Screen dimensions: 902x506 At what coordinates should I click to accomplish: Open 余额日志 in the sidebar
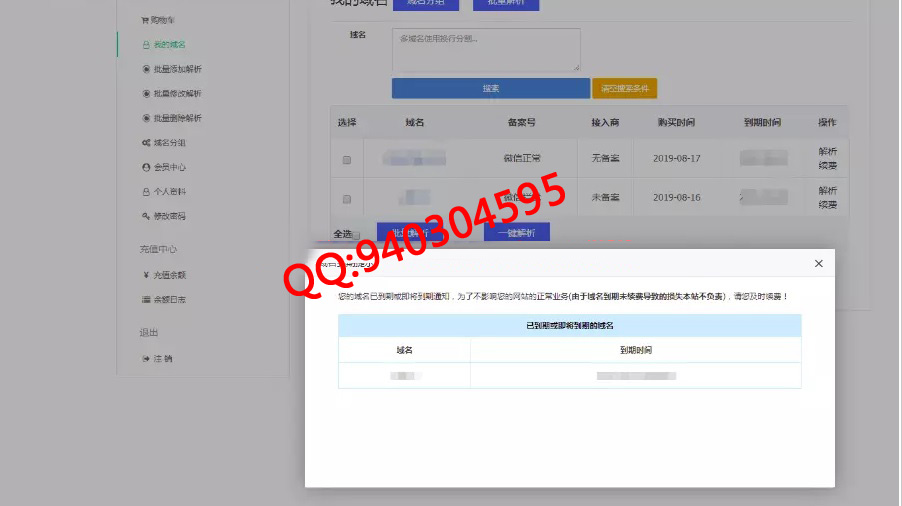(x=168, y=299)
